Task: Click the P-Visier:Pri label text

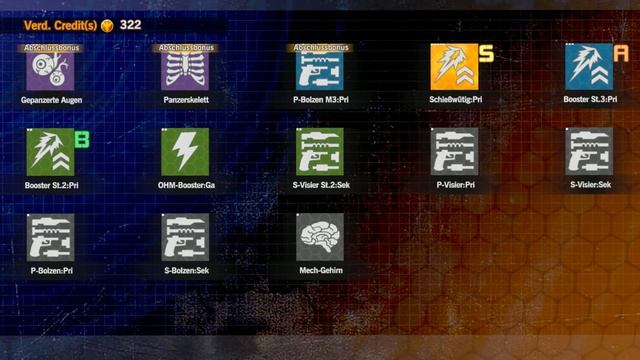Action: point(456,185)
